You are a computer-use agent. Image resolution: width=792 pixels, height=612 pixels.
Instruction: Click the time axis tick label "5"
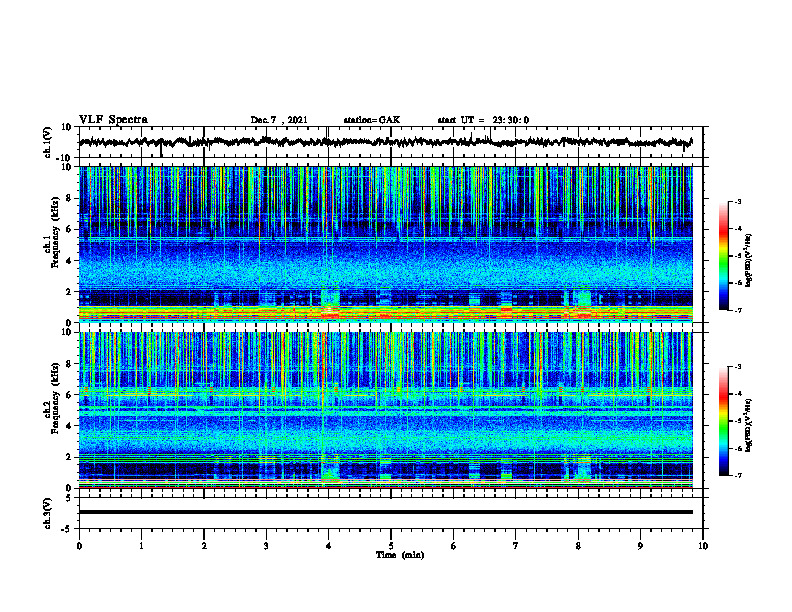(x=391, y=546)
